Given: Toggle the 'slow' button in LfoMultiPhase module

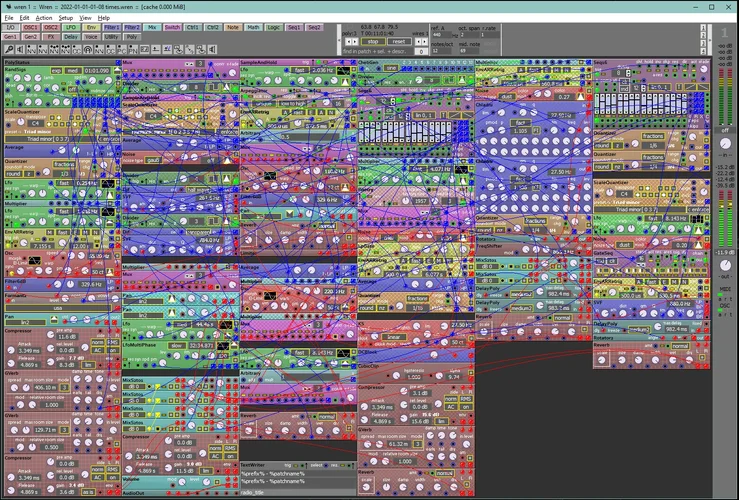Looking at the screenshot, I should coord(176,345).
